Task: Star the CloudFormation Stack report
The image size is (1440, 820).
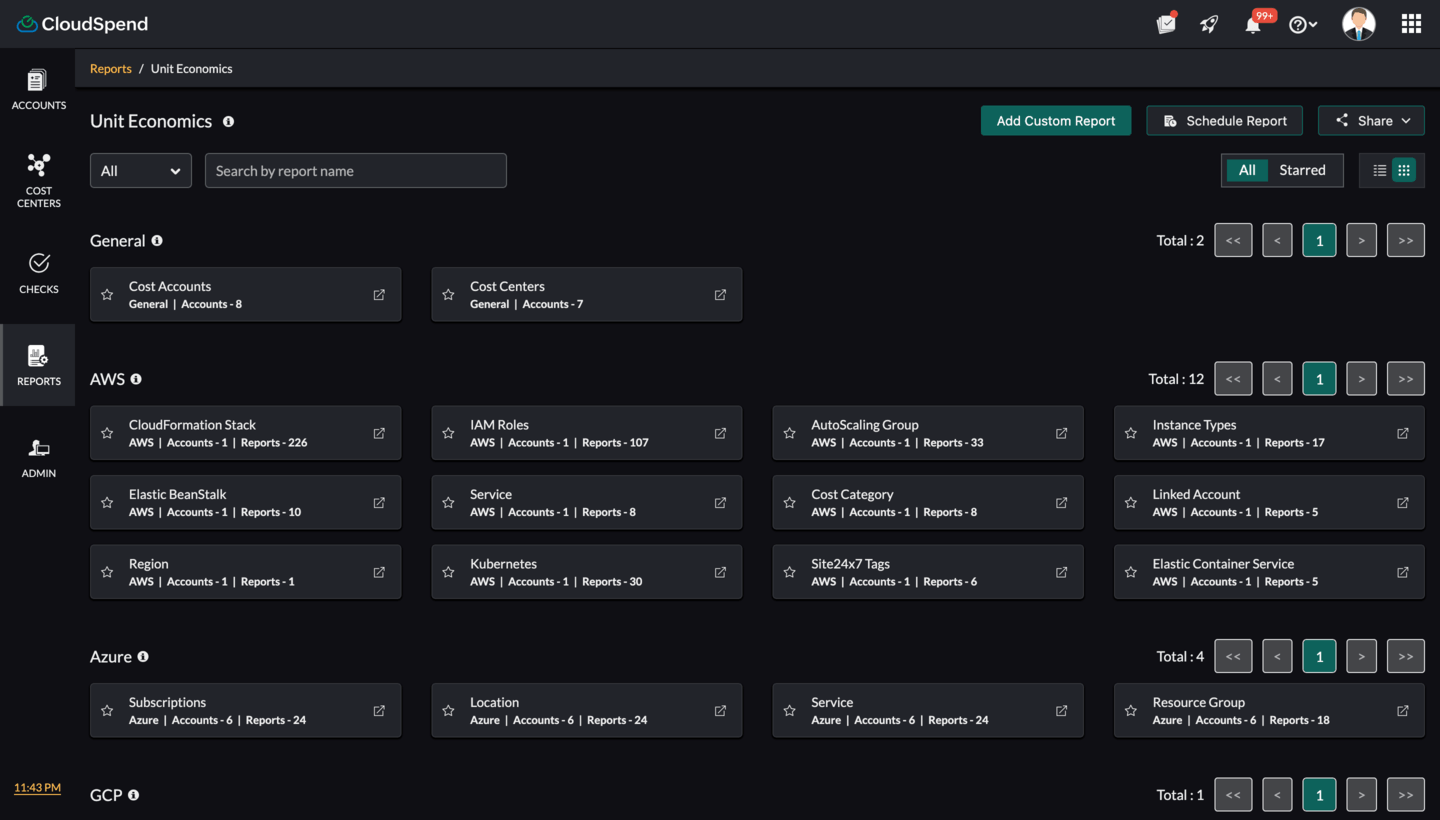Action: (107, 434)
